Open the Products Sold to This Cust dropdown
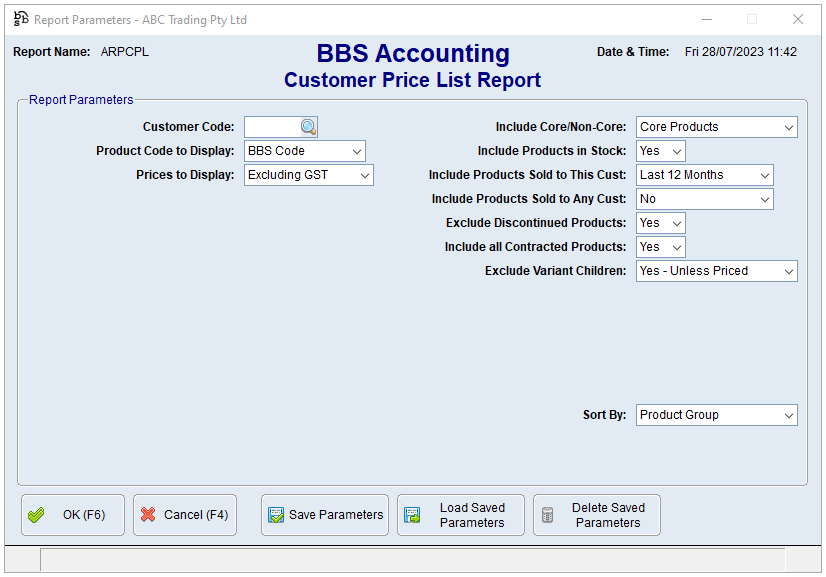This screenshot has height=577, width=826. coord(764,175)
